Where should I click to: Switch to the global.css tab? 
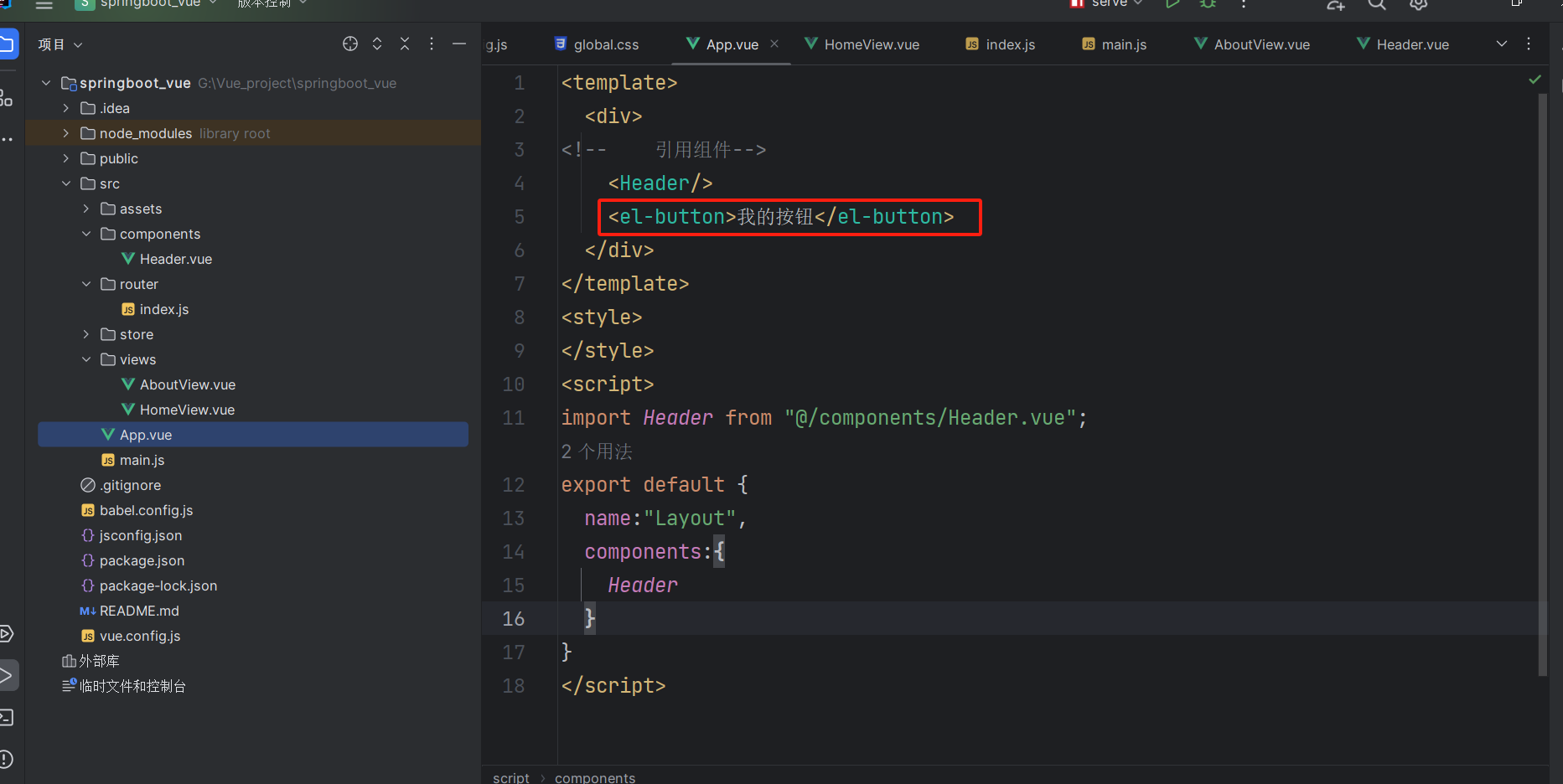point(597,44)
